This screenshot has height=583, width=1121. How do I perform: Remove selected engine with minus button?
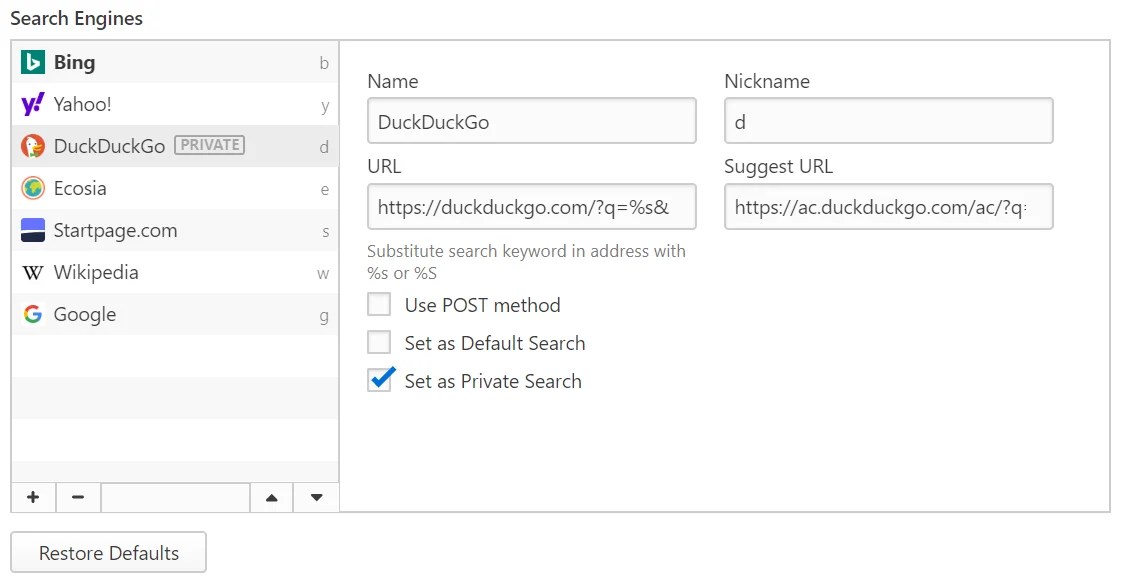[78, 497]
